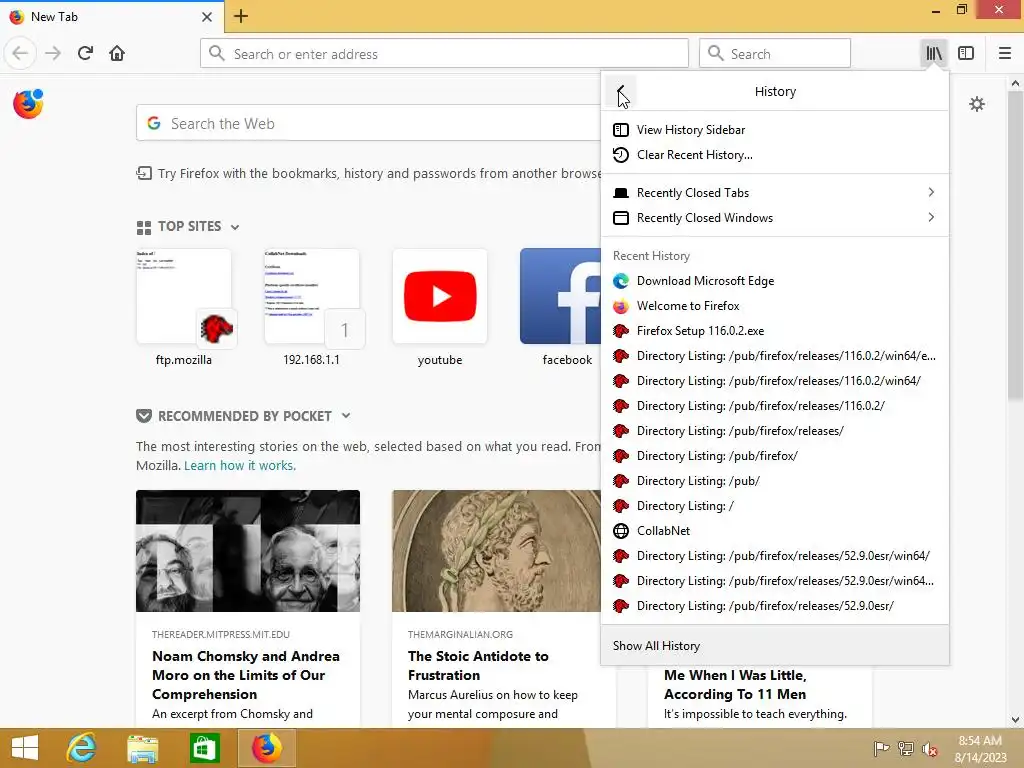The image size is (1024, 768).
Task: Click the Top Sites grid icon
Action: click(144, 227)
